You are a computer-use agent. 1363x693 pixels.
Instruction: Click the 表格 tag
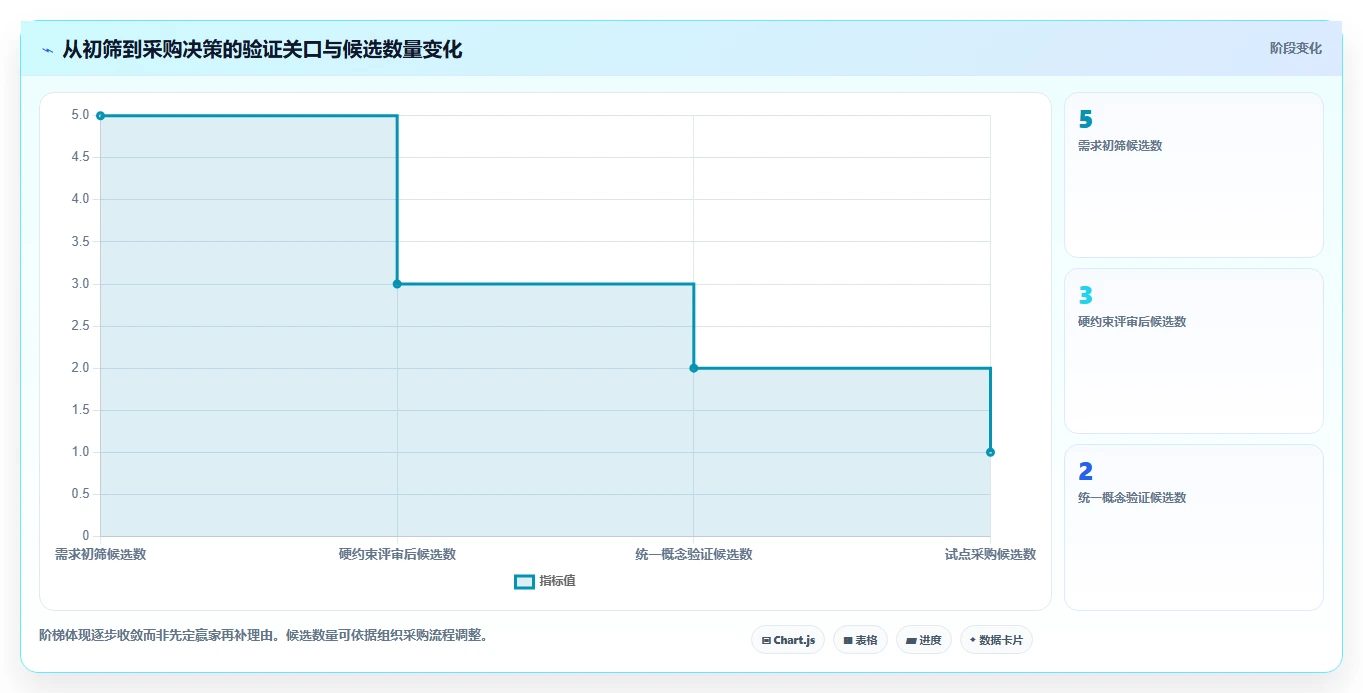coord(860,640)
